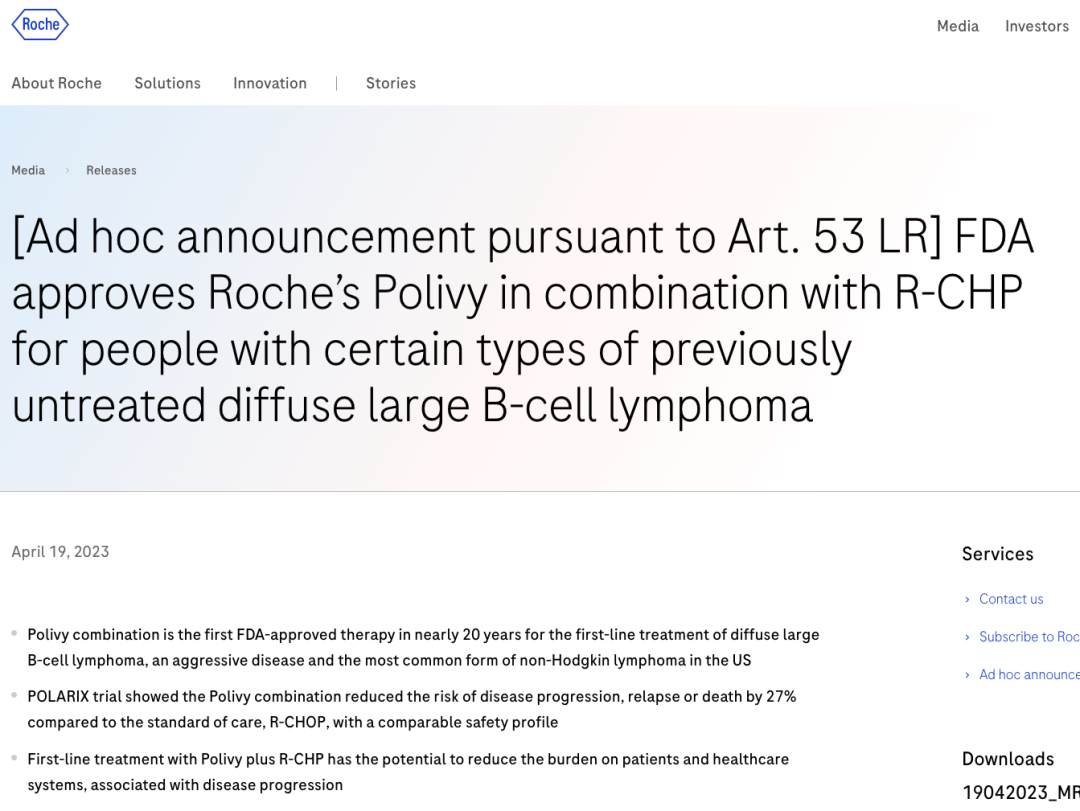1080x811 pixels.
Task: Open the Contact us service link
Action: (x=1011, y=599)
